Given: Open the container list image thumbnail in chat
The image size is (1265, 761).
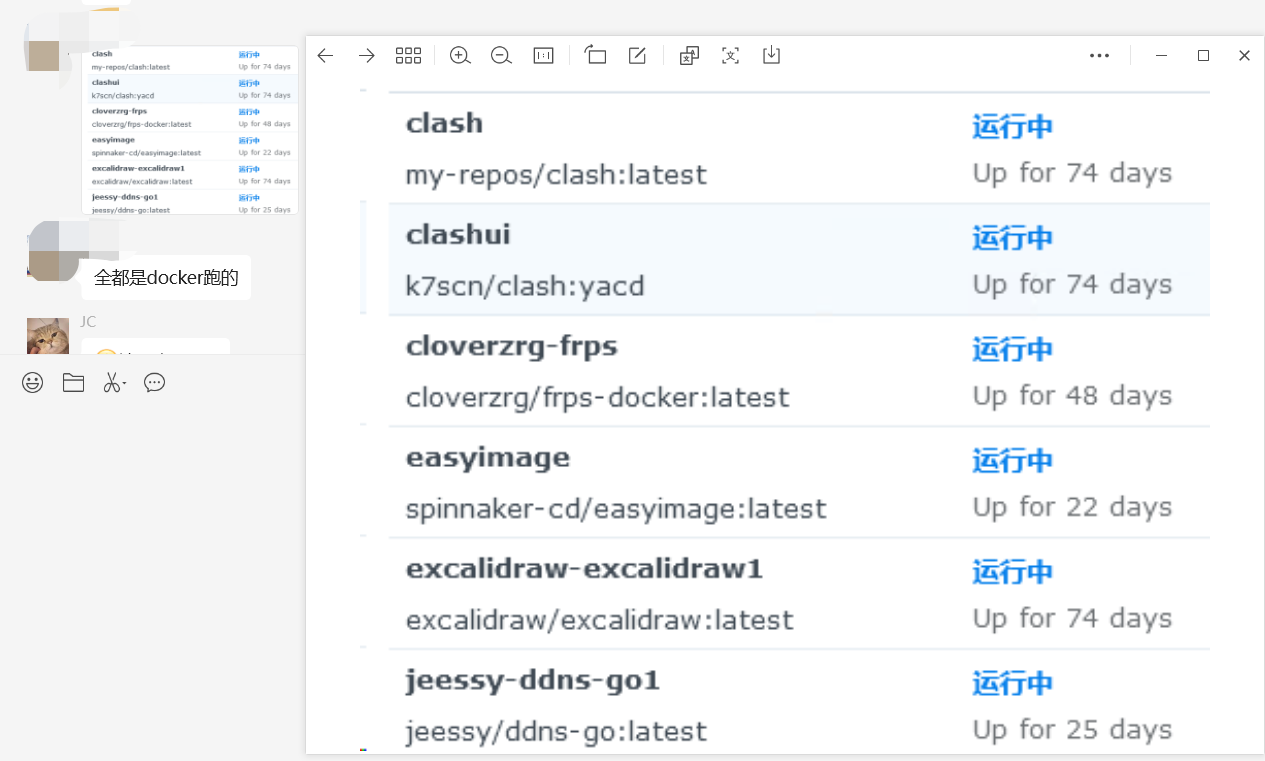Looking at the screenshot, I should point(190,130).
